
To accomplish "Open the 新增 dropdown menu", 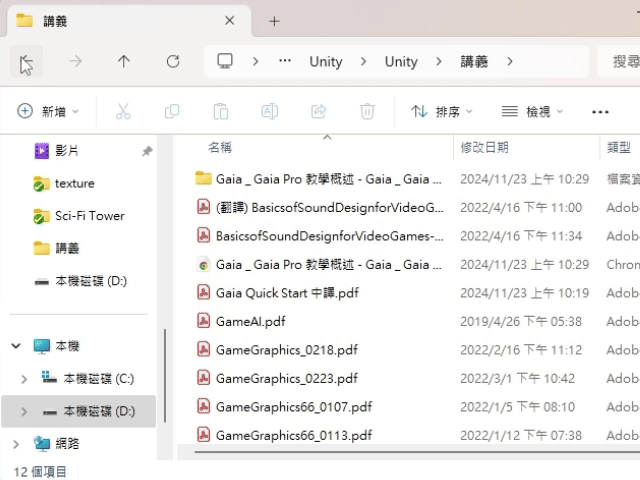I will click(48, 112).
